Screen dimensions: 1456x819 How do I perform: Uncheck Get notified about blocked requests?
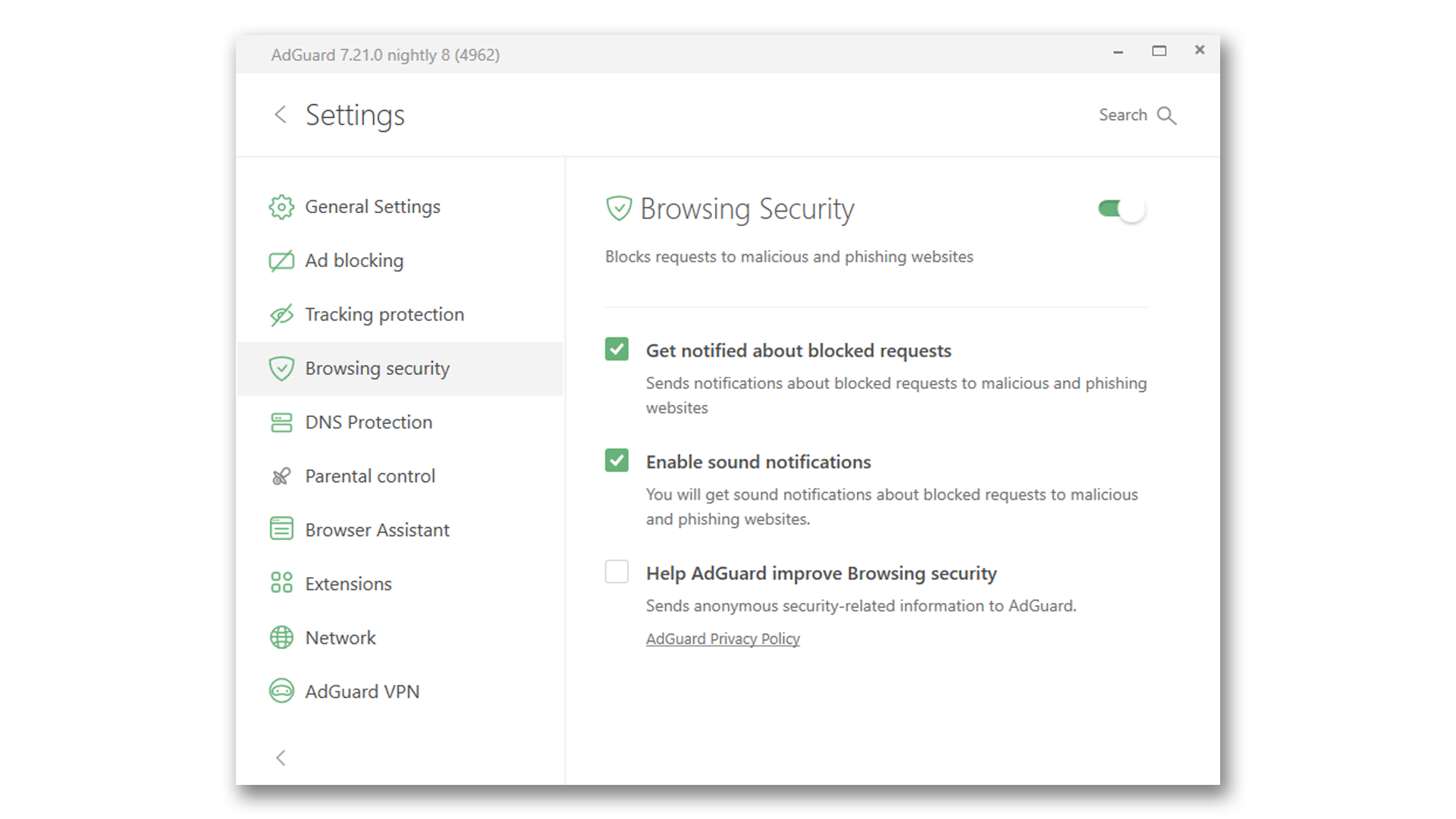[617, 350]
